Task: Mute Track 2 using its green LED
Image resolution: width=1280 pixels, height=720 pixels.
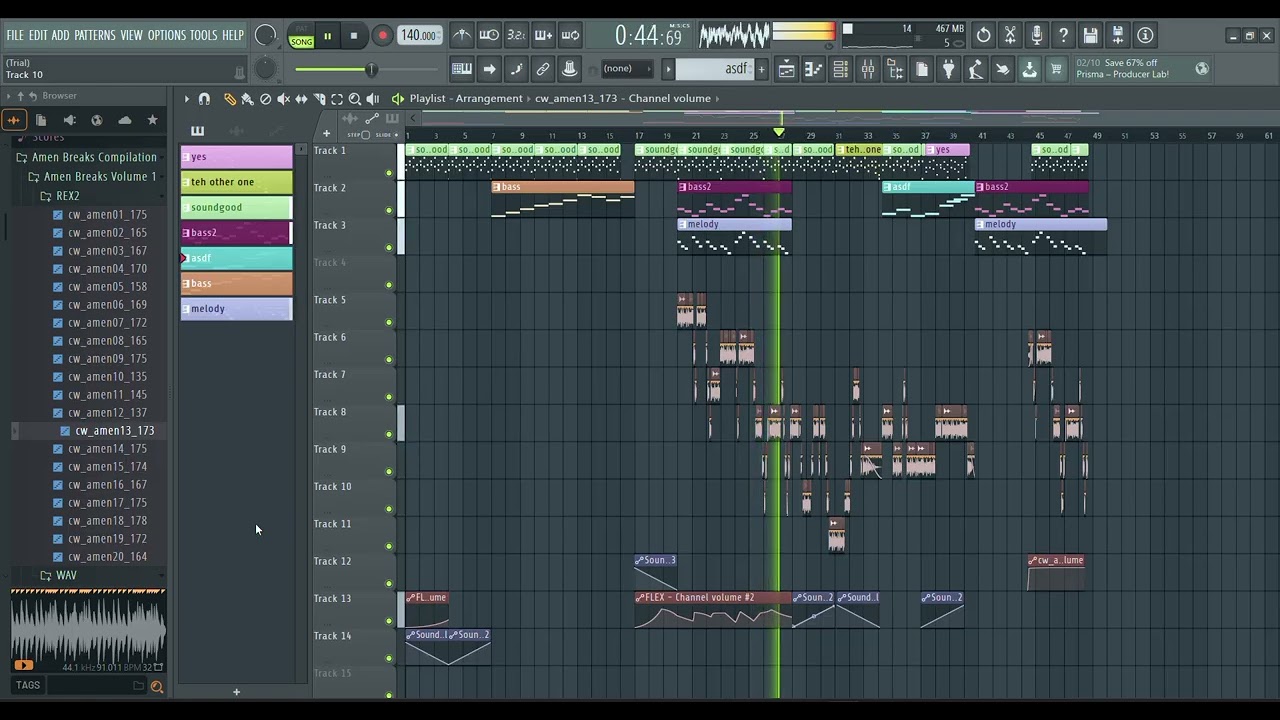Action: [x=389, y=210]
